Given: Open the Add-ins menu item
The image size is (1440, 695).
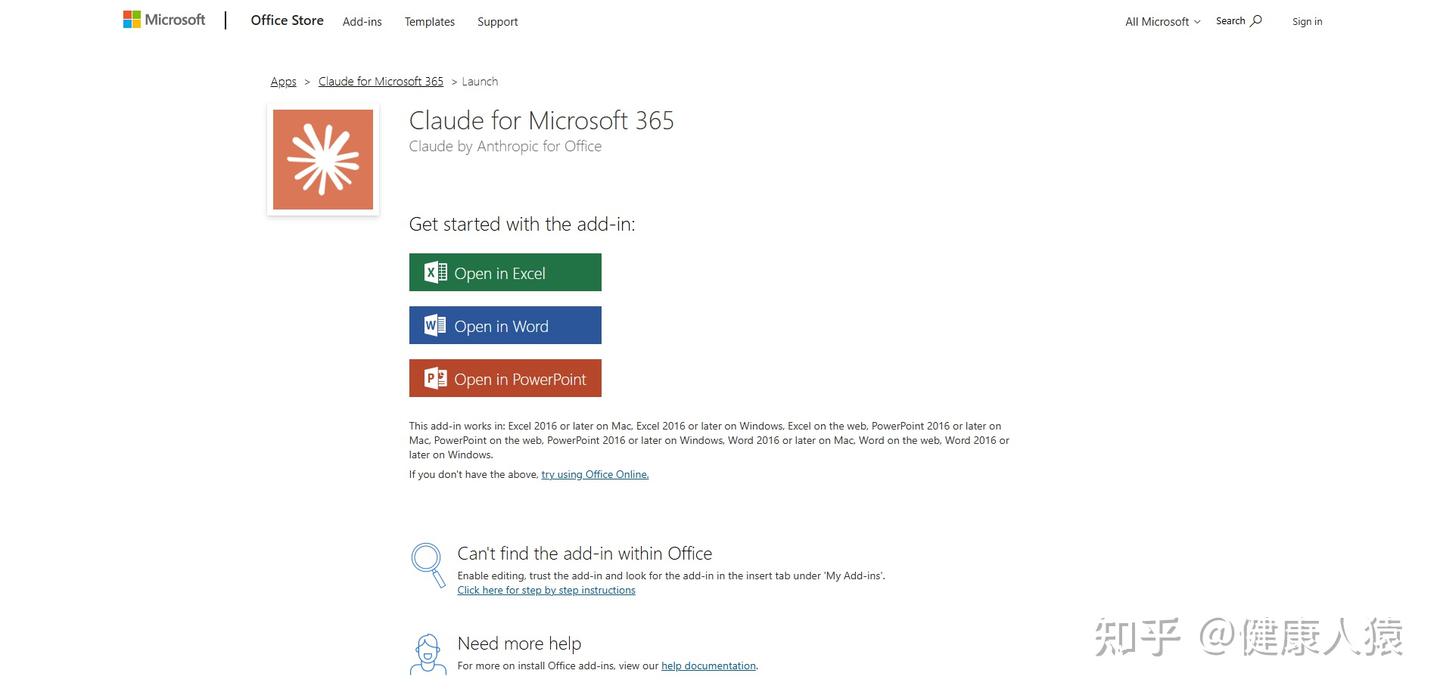Looking at the screenshot, I should click(362, 21).
